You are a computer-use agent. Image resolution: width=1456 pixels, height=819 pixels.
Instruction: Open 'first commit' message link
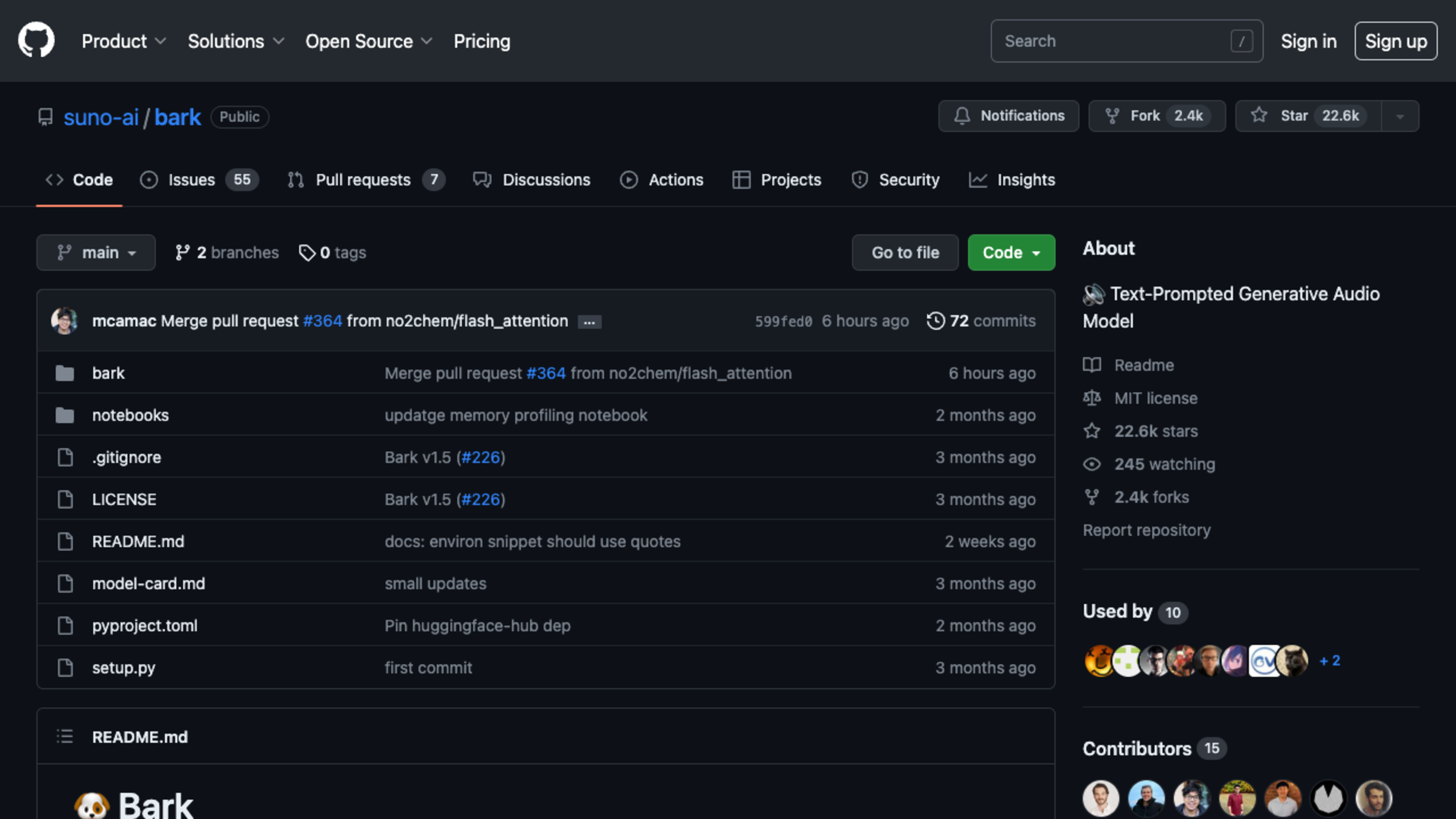click(428, 668)
